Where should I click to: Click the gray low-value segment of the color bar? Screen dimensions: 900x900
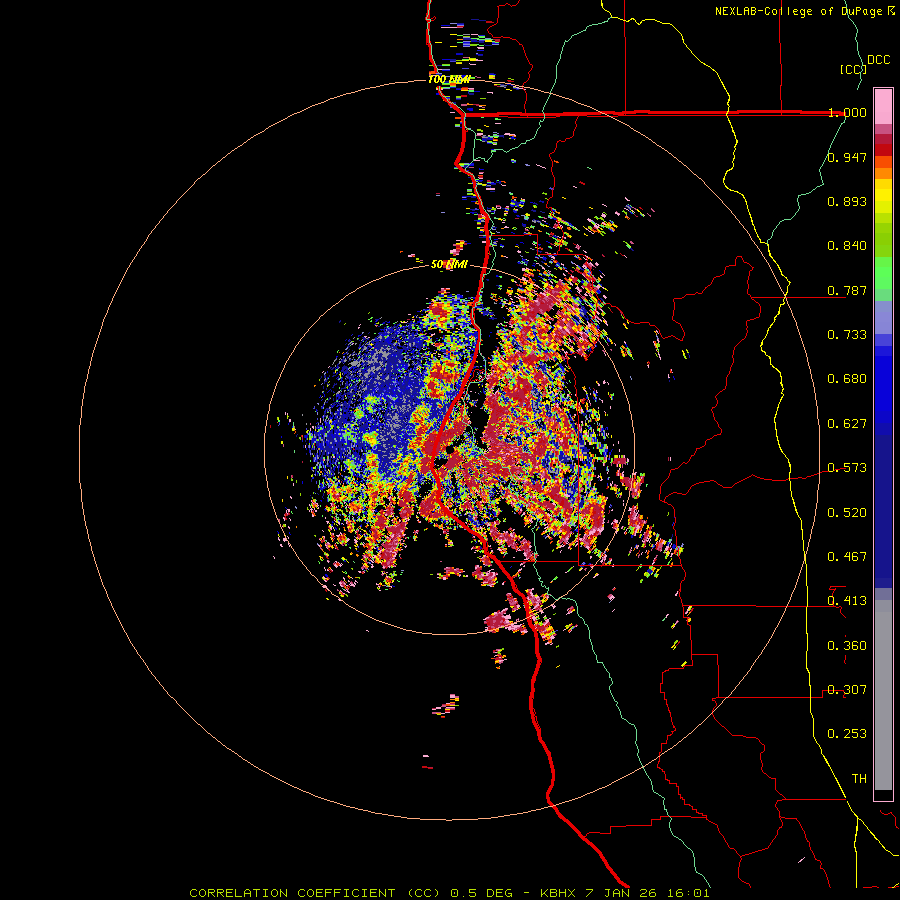(x=883, y=695)
